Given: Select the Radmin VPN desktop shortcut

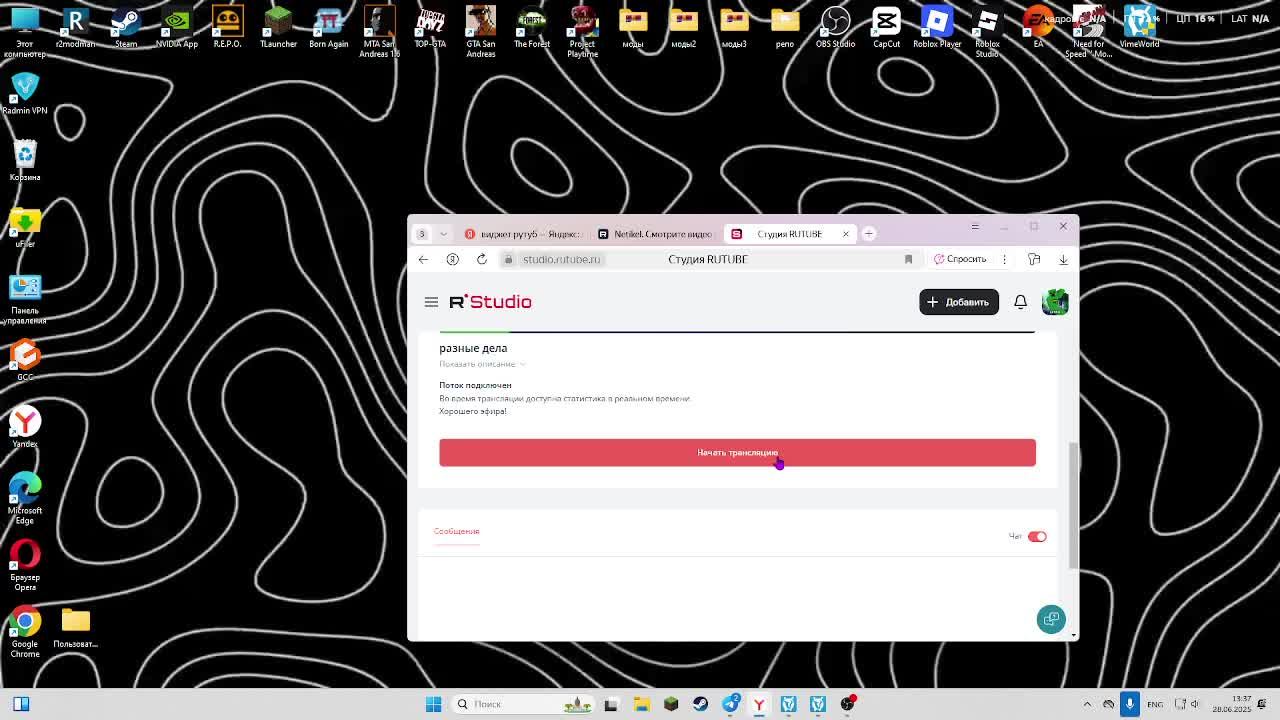Looking at the screenshot, I should (x=25, y=93).
